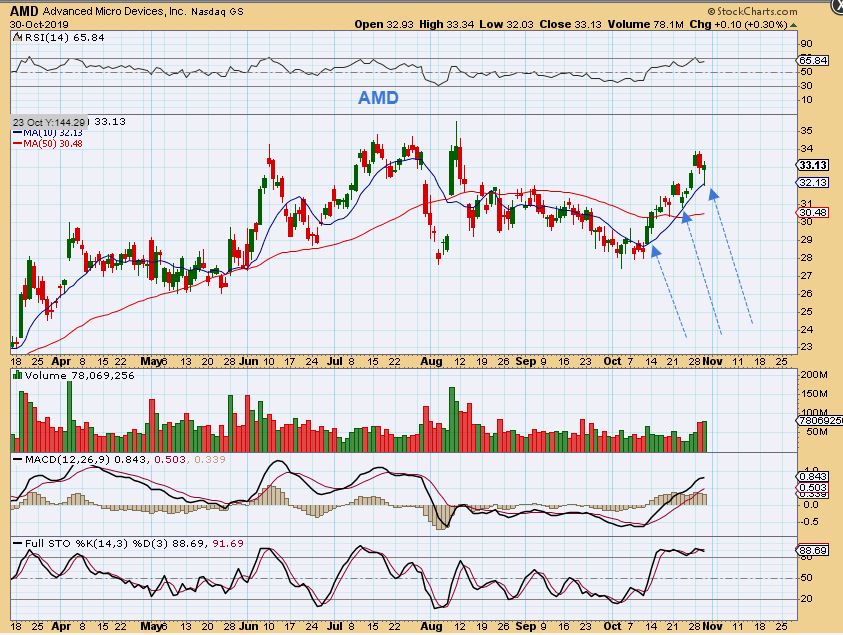Screen dimensions: 843x635
Task: Click the 23 Oct Y:144.29 crosshair tooltip
Action: tap(49, 122)
